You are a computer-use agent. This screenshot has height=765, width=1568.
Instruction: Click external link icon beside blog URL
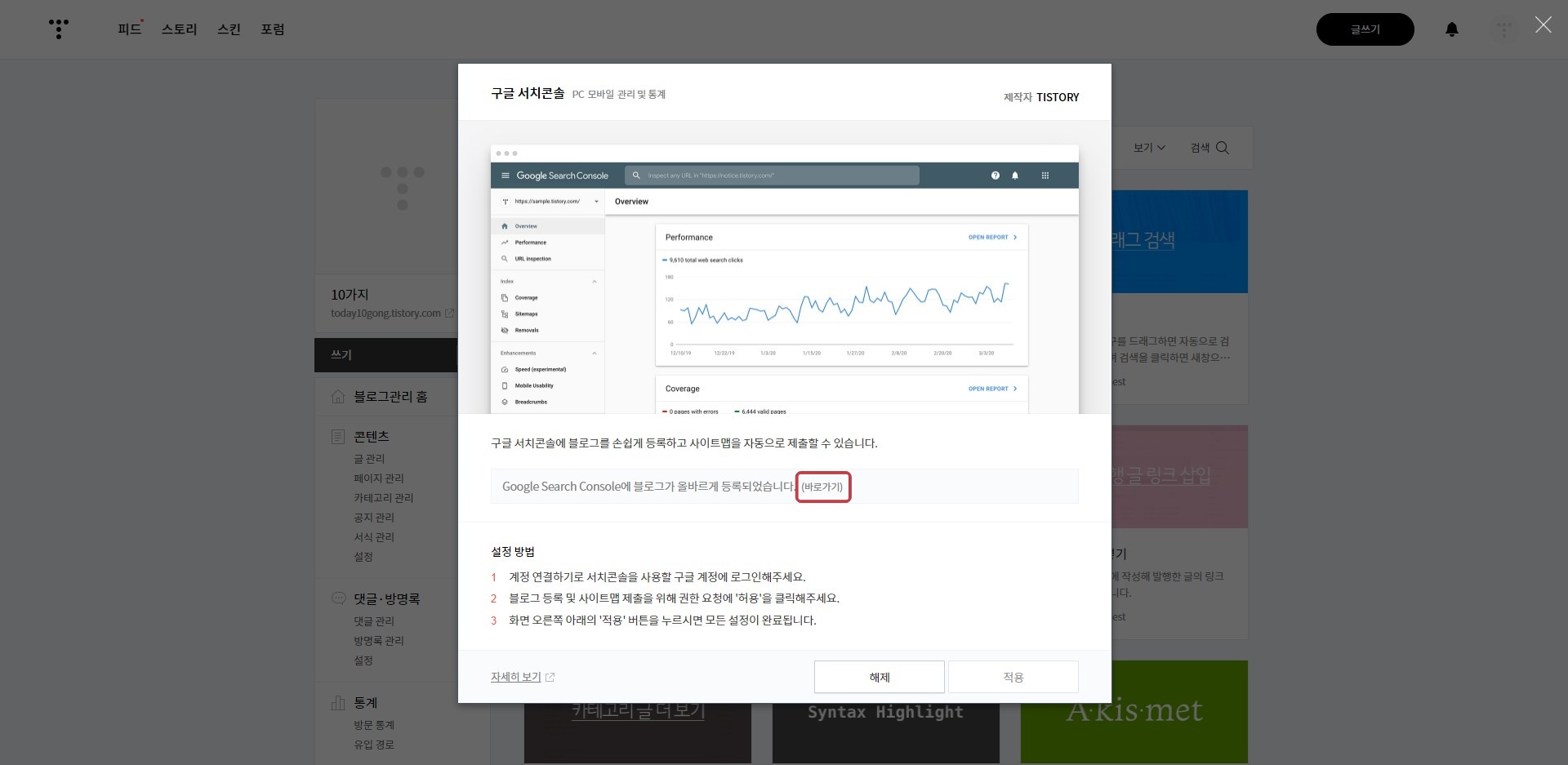(449, 314)
